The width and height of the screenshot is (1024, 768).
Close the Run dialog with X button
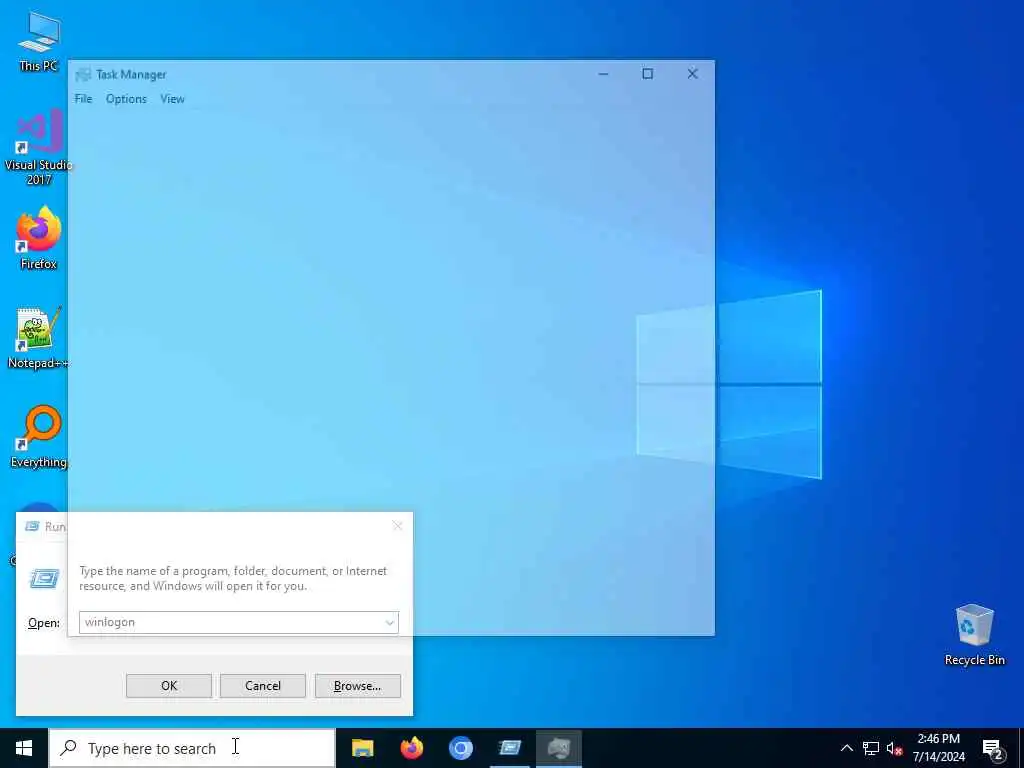(397, 526)
